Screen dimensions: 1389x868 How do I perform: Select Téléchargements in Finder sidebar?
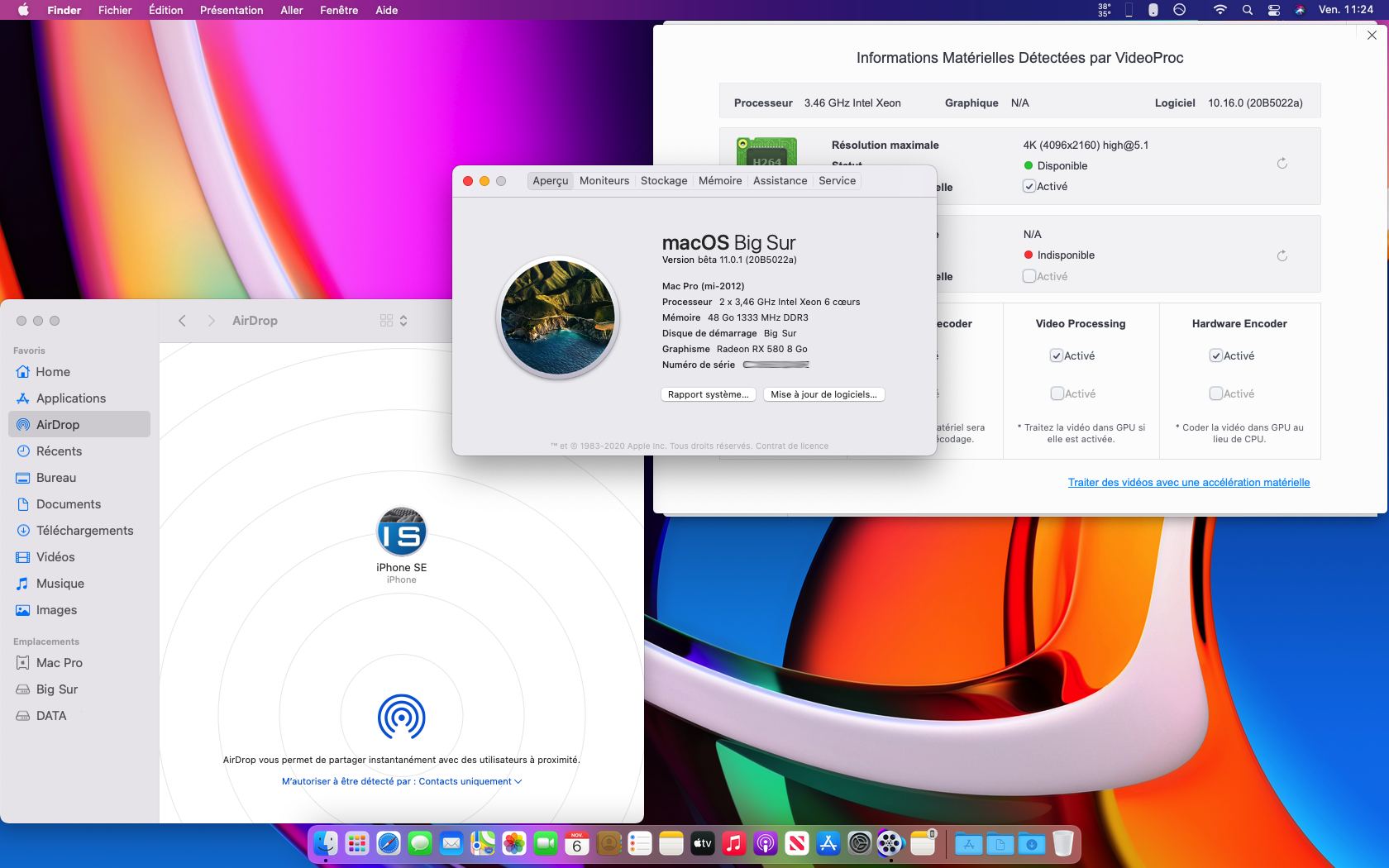(84, 531)
